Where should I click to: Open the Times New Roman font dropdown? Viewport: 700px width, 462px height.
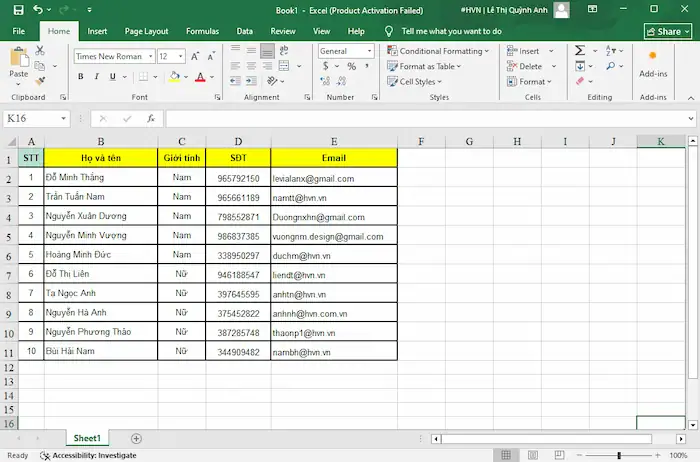pyautogui.click(x=113, y=56)
